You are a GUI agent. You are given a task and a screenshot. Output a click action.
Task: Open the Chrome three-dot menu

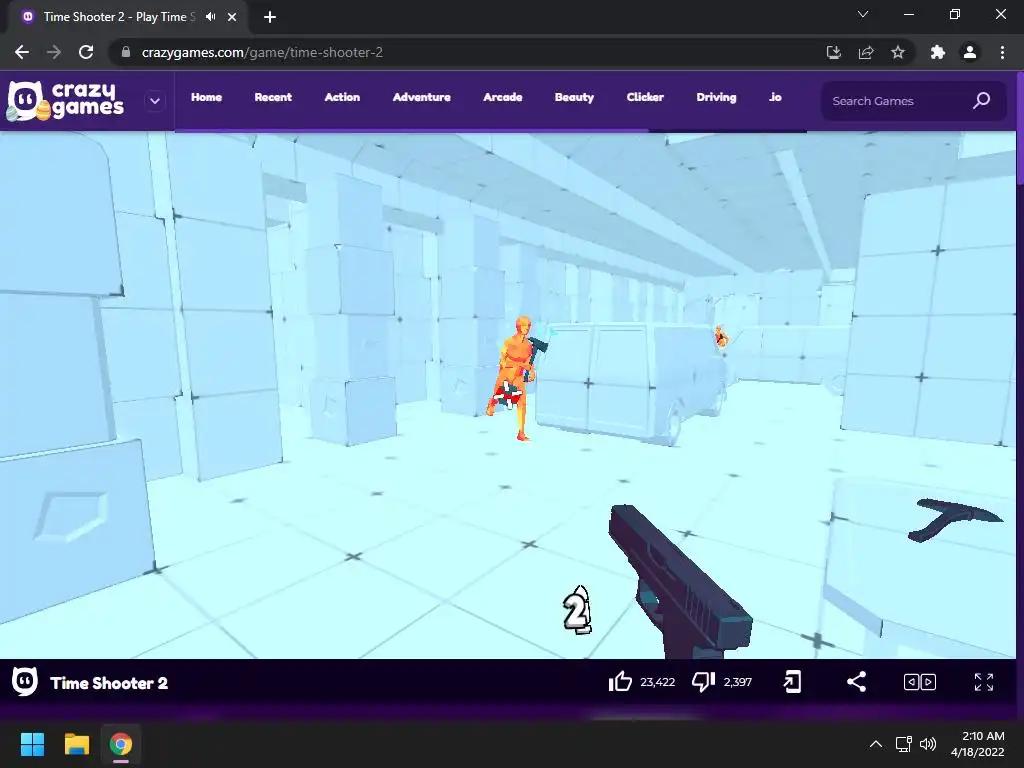[1002, 52]
